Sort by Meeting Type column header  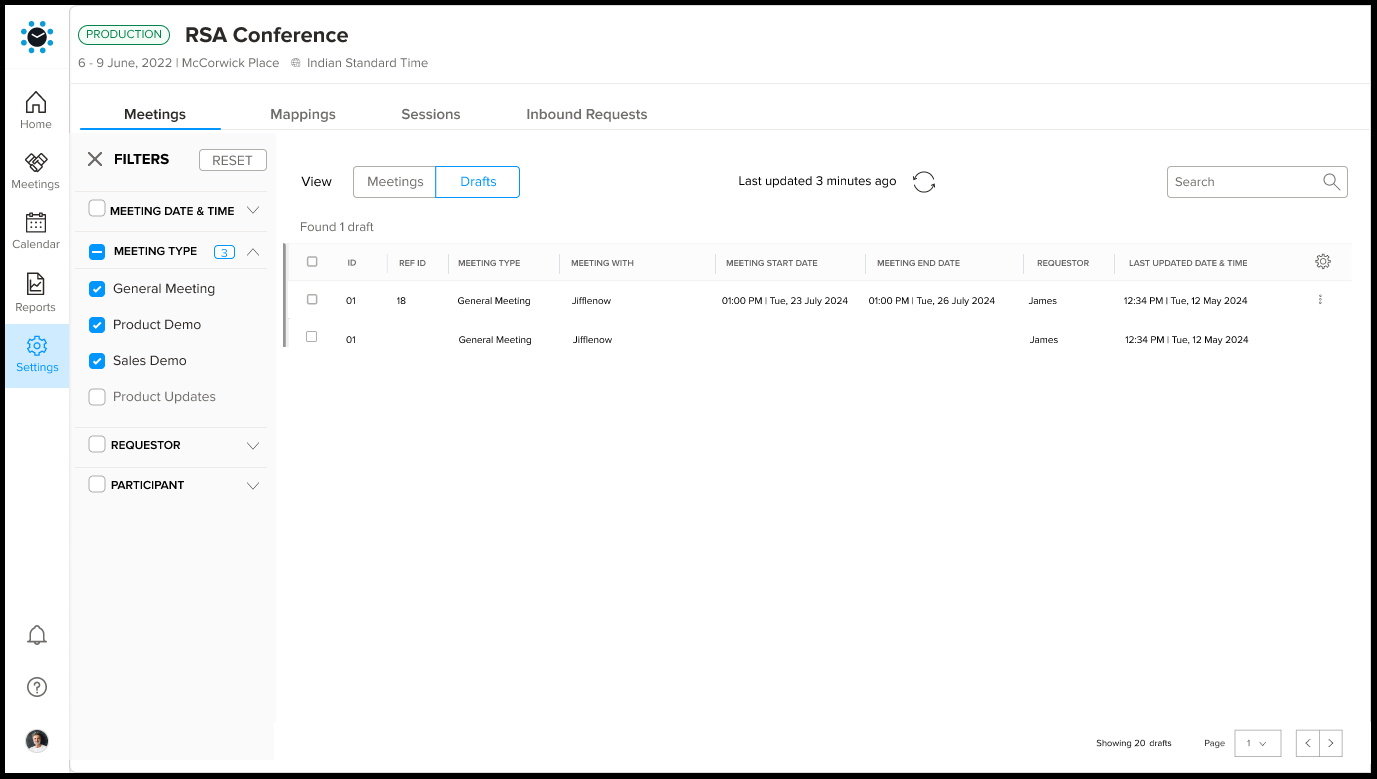tap(489, 263)
